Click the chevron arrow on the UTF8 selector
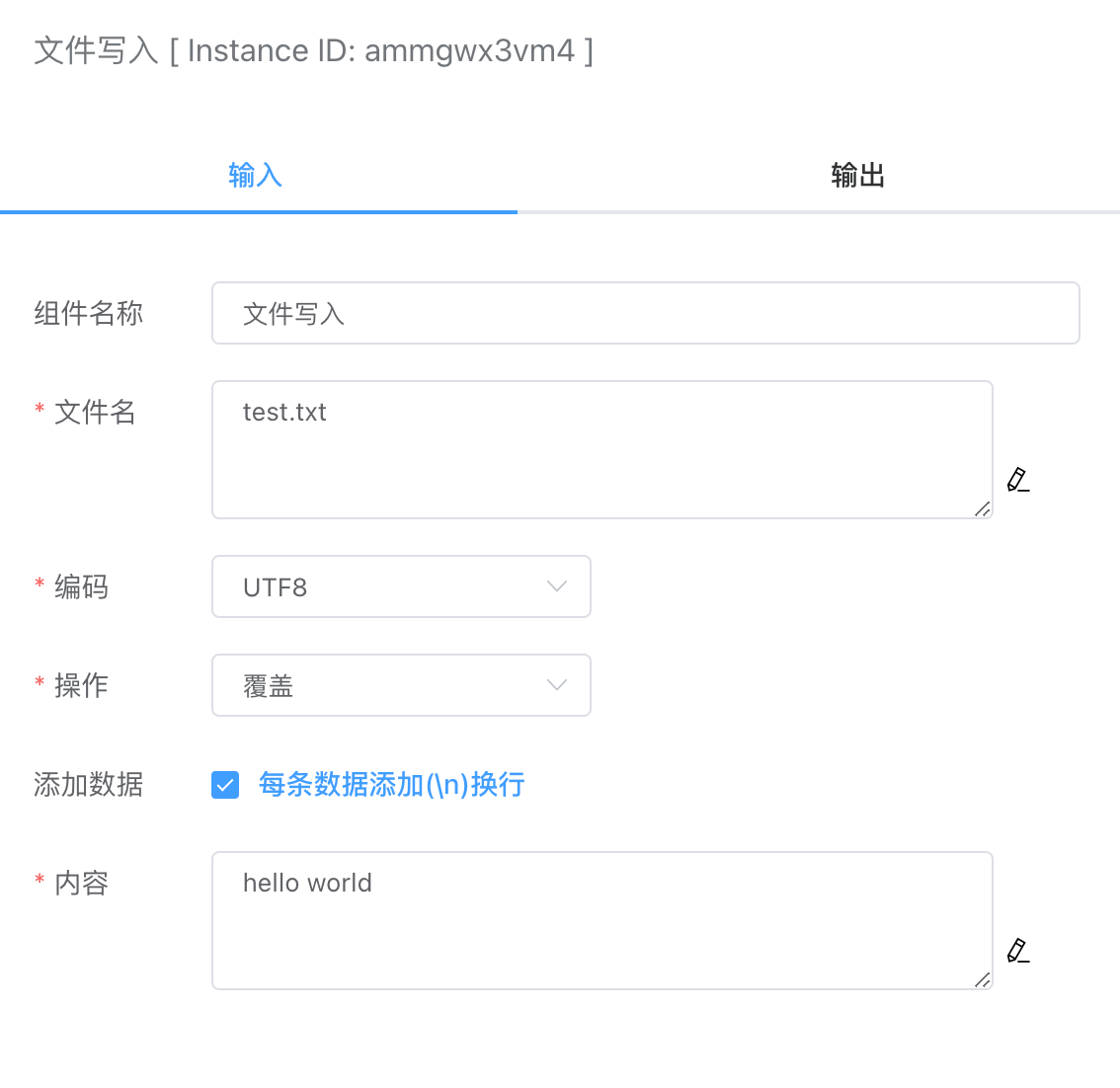Screen dimensions: 1120x1088 coord(556,586)
